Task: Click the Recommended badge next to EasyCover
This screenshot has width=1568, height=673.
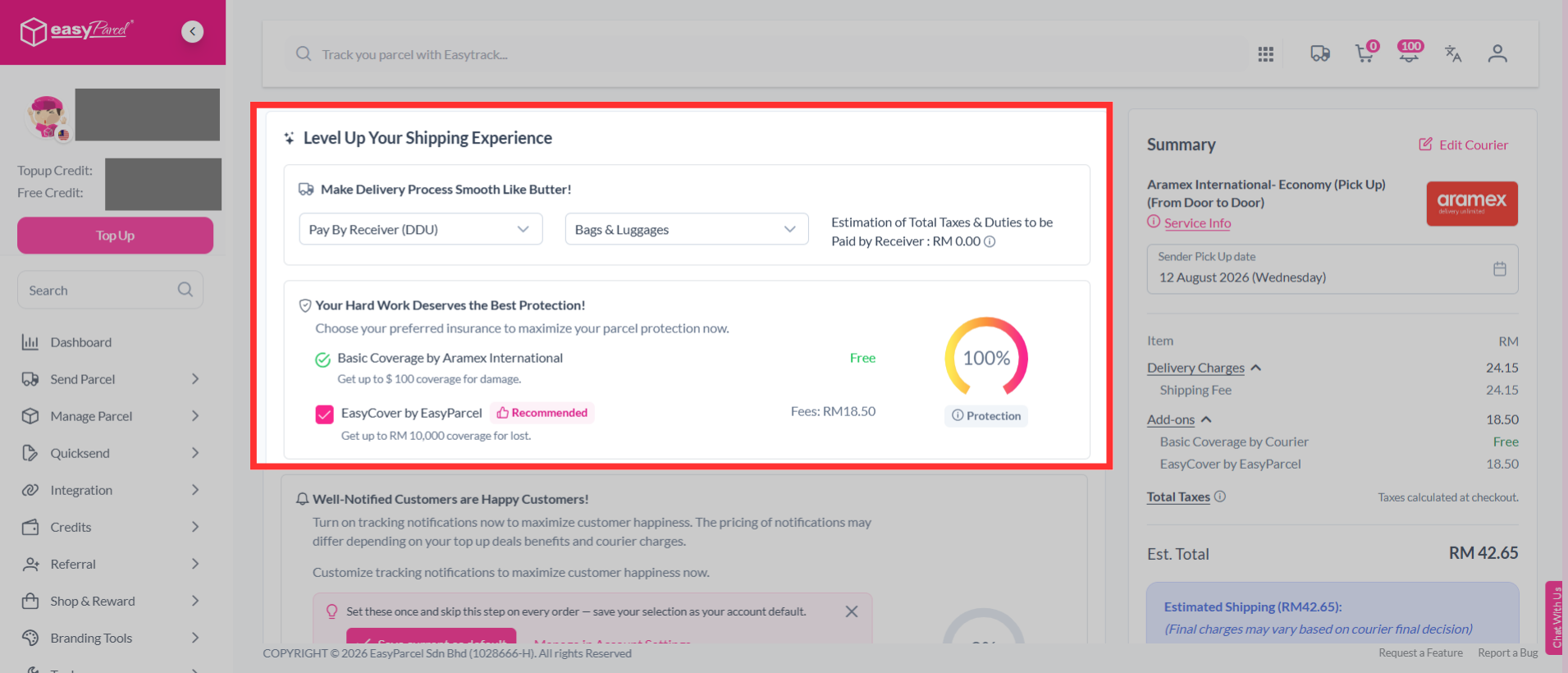Action: point(542,413)
